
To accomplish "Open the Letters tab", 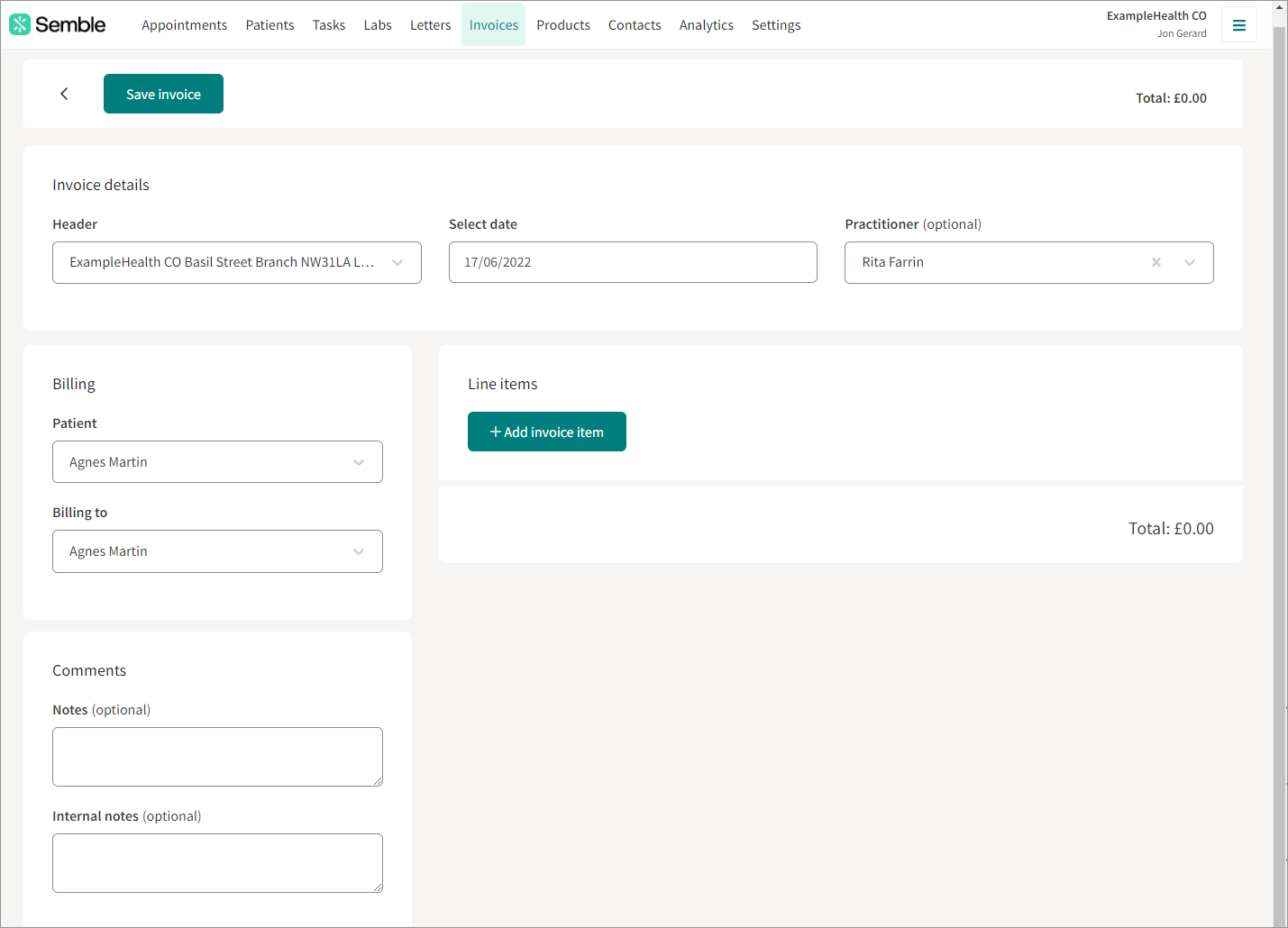I will coord(431,25).
